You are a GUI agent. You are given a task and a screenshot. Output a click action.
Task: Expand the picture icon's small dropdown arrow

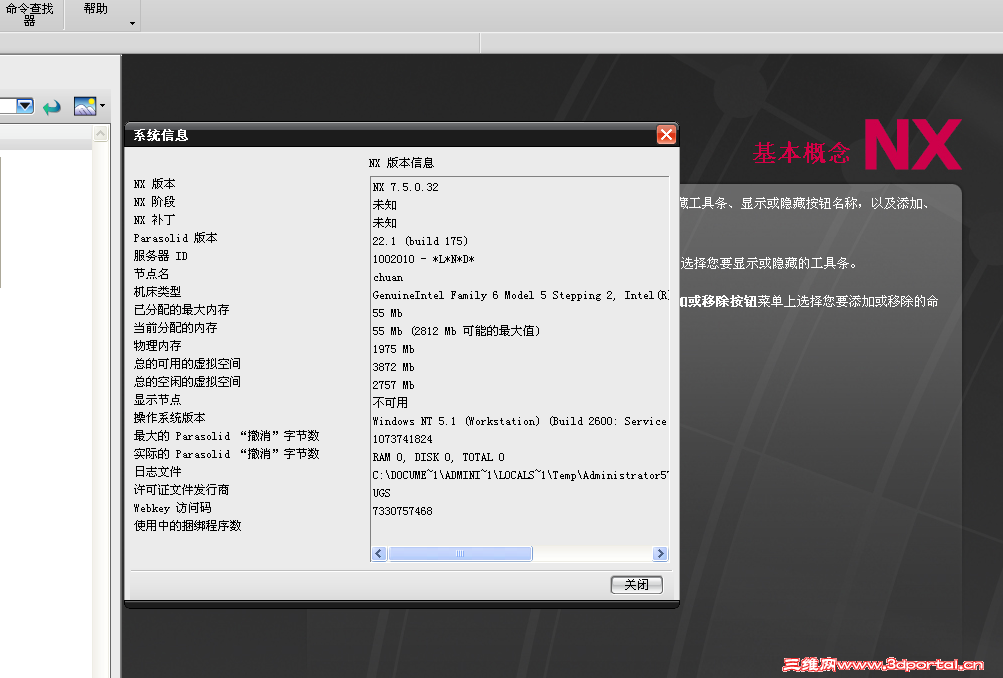(x=102, y=106)
